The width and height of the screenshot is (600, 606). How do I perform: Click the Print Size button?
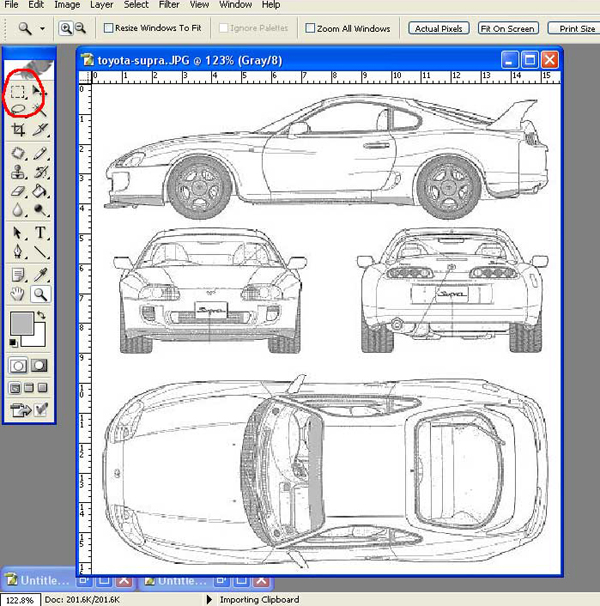point(574,28)
